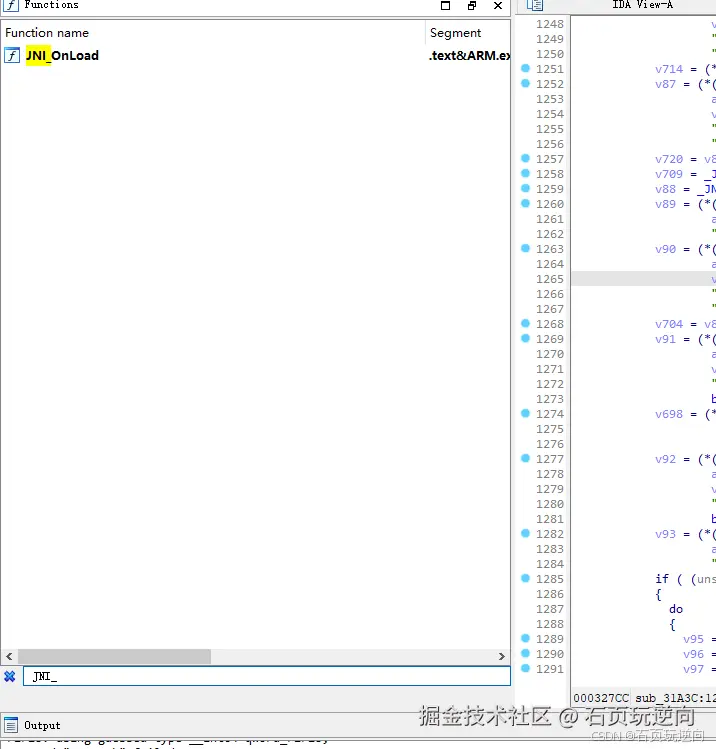Click variable v714 in pseudocode
This screenshot has width=716, height=749.
[x=669, y=69]
